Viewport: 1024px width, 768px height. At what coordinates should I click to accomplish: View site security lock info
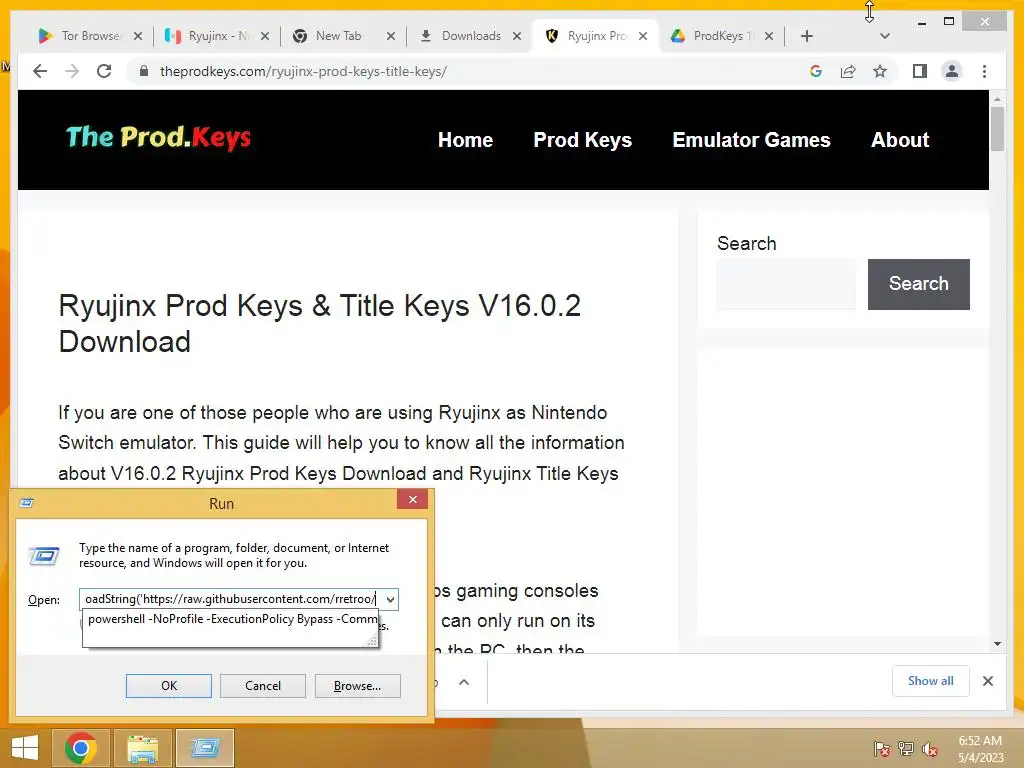[x=144, y=71]
